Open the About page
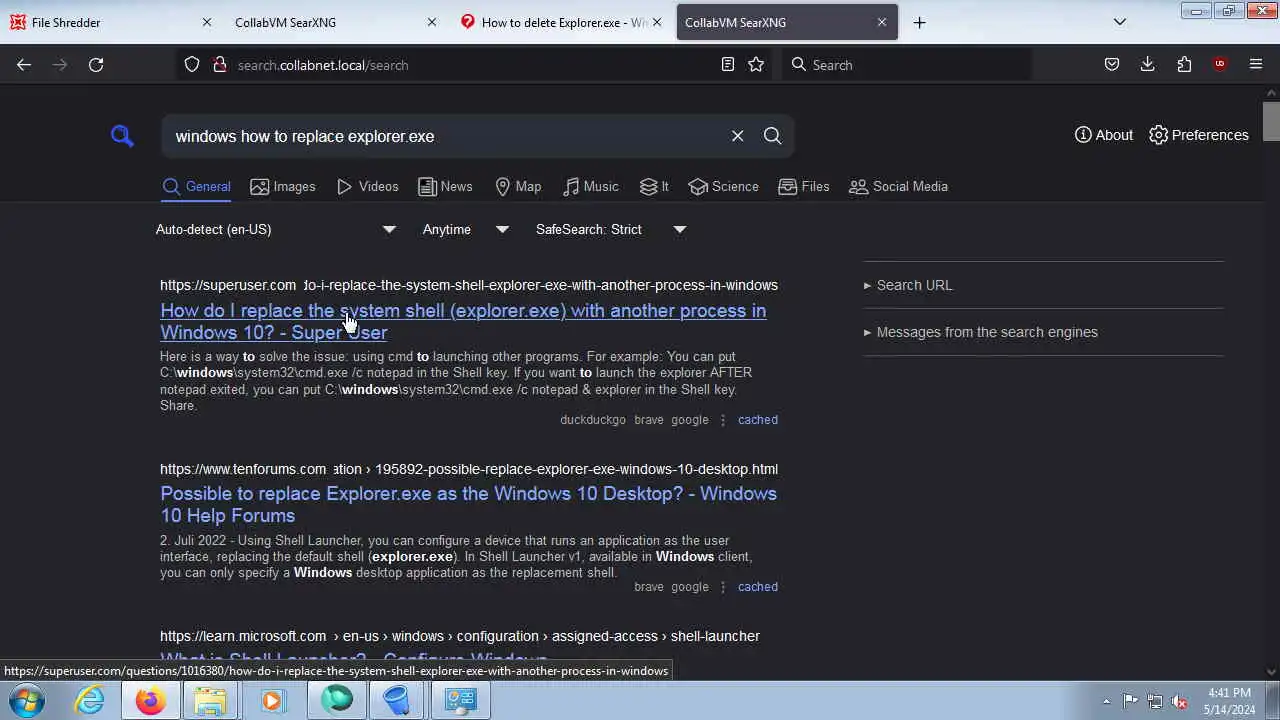 tap(1104, 135)
